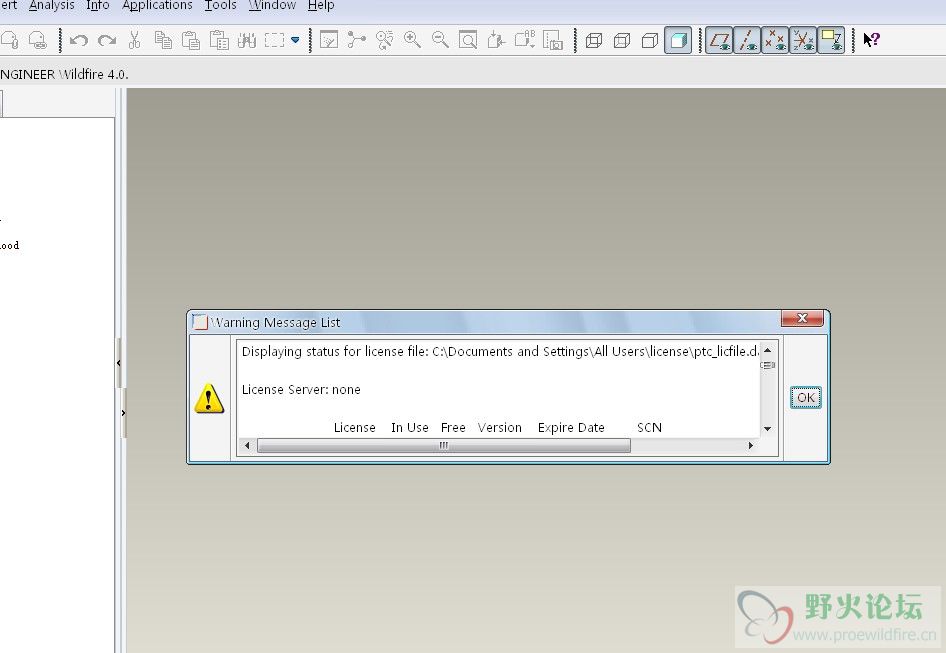Click the yellow warning triangle icon
Screen dimensions: 946x653
coord(209,398)
